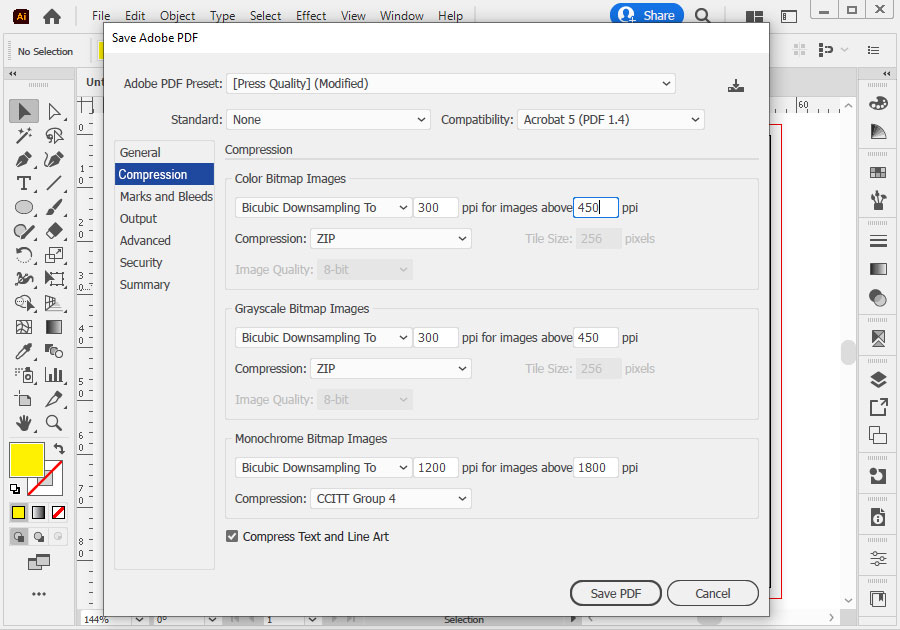Open the Color Bitmap downsampling method dropdown
Image resolution: width=900 pixels, height=630 pixels.
324,208
